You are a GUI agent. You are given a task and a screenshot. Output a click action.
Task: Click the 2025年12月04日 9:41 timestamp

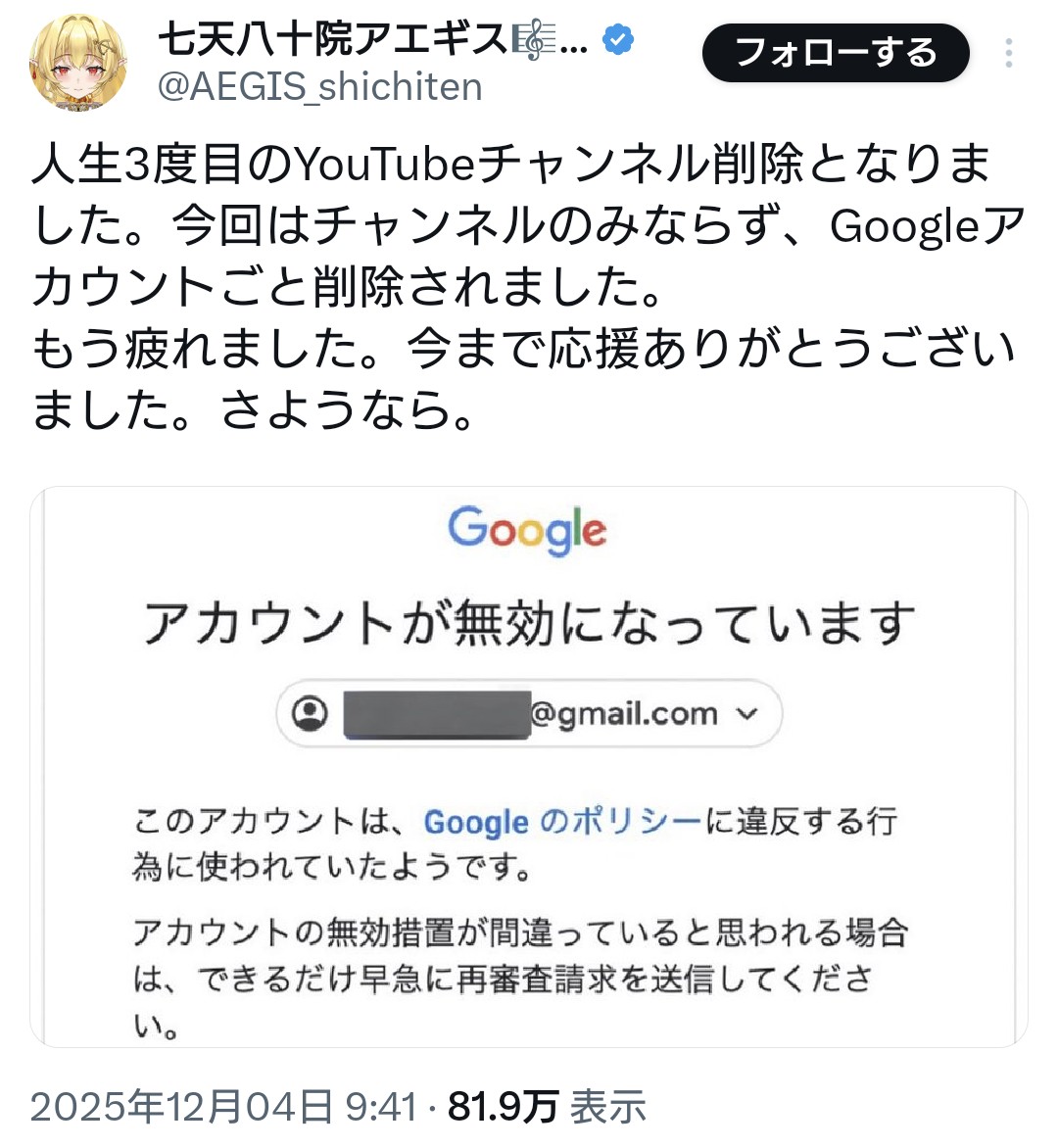[224, 1107]
